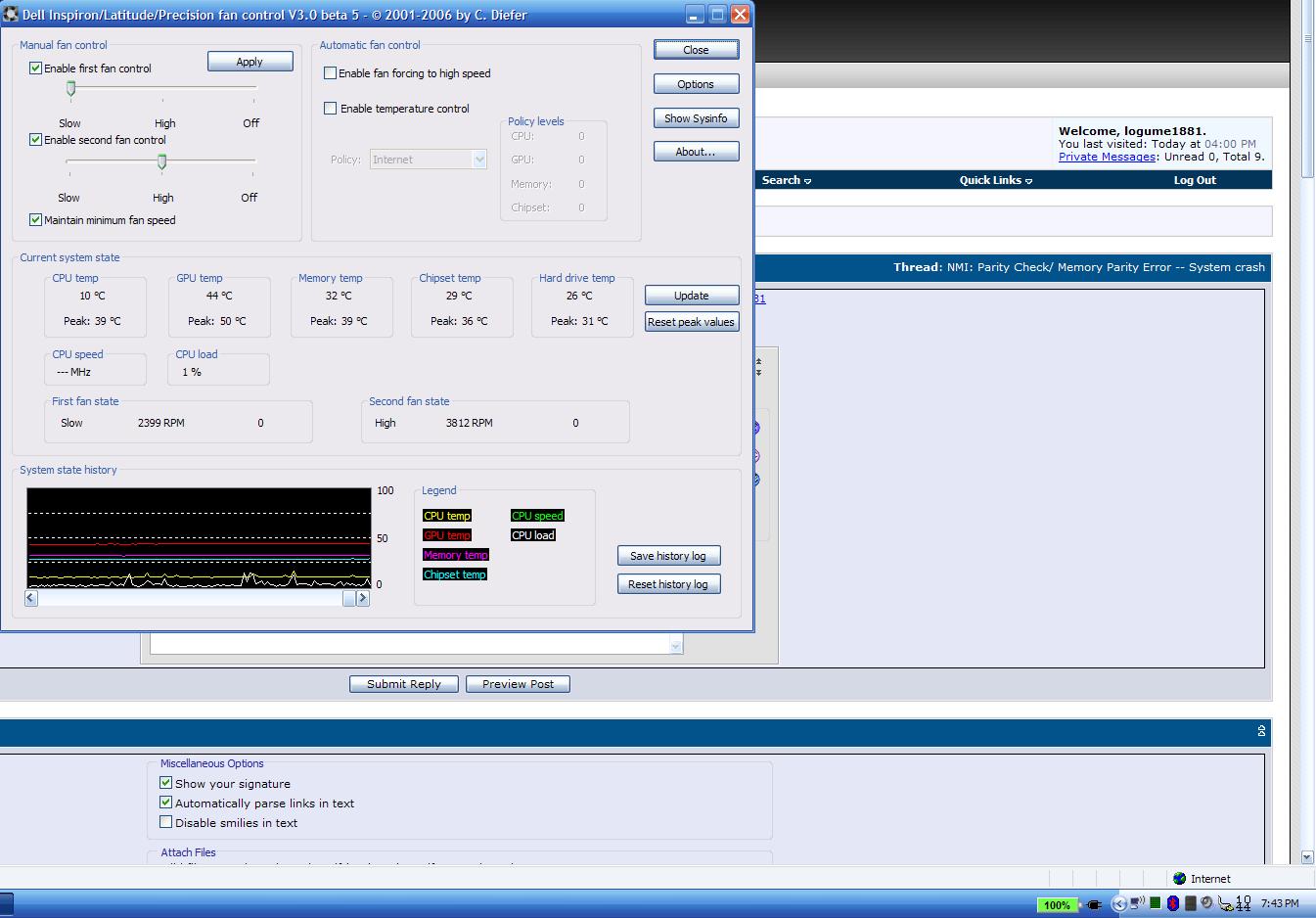Click the Apply button for manual fan control
1316x918 pixels.
tap(250, 62)
